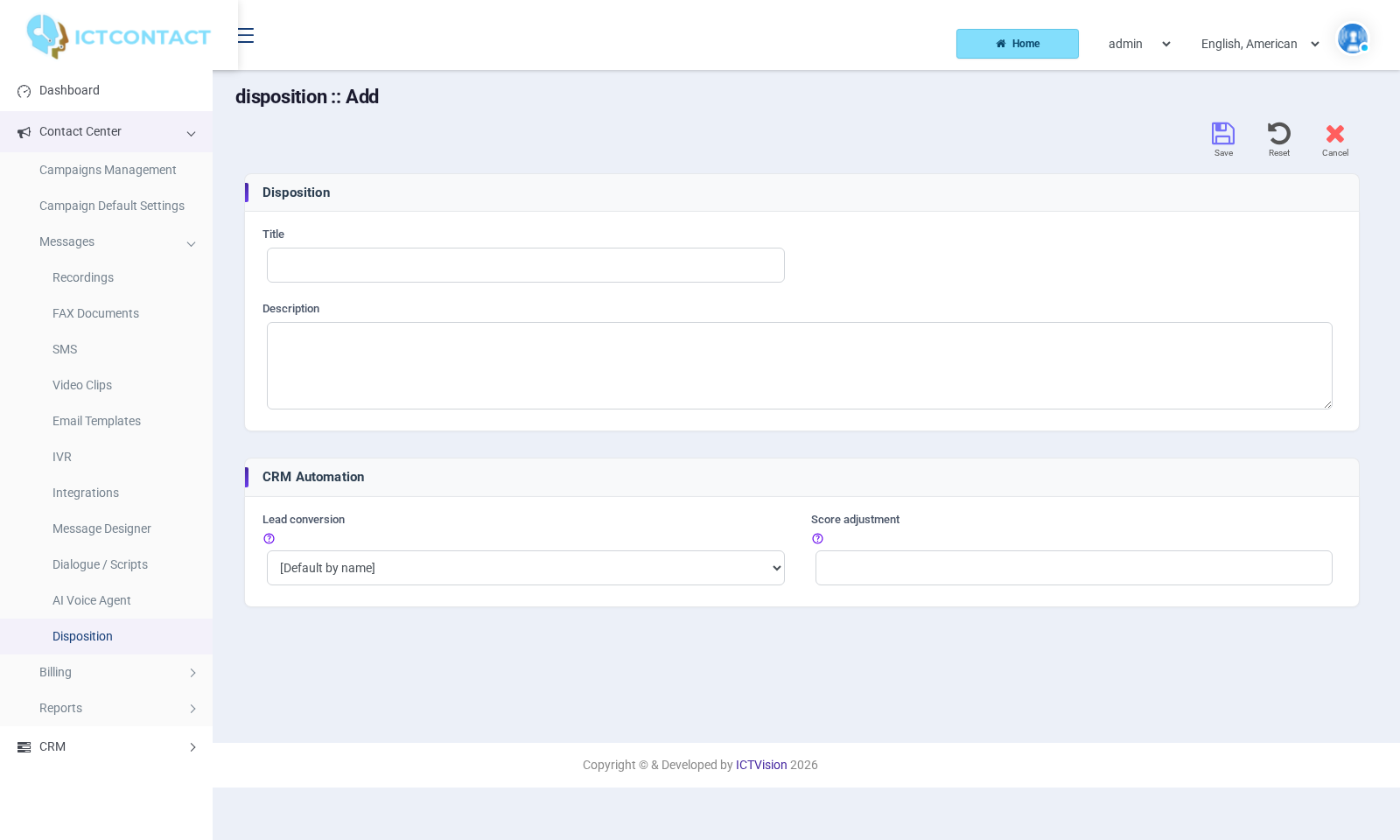This screenshot has height=840, width=1400.
Task: Focus the Score adjustment input field
Action: [x=1074, y=568]
